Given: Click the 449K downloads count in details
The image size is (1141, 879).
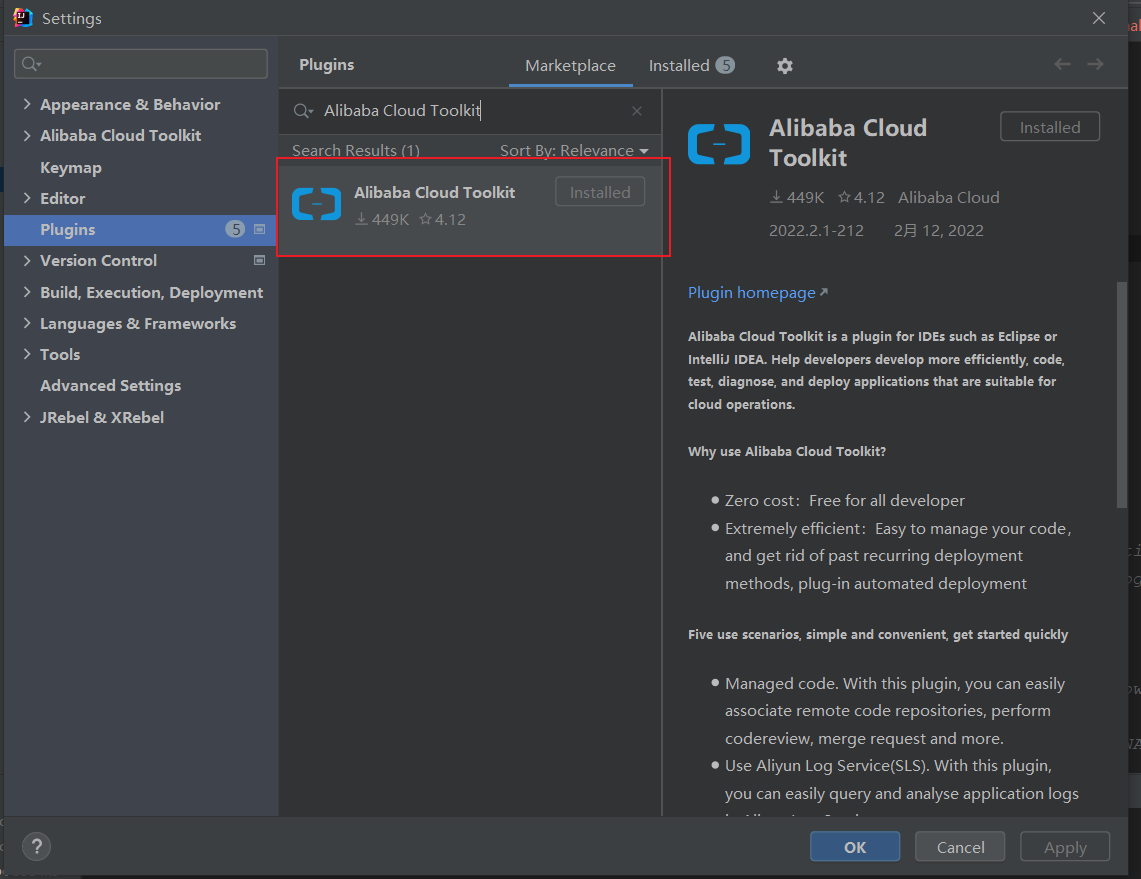Looking at the screenshot, I should tap(798, 197).
